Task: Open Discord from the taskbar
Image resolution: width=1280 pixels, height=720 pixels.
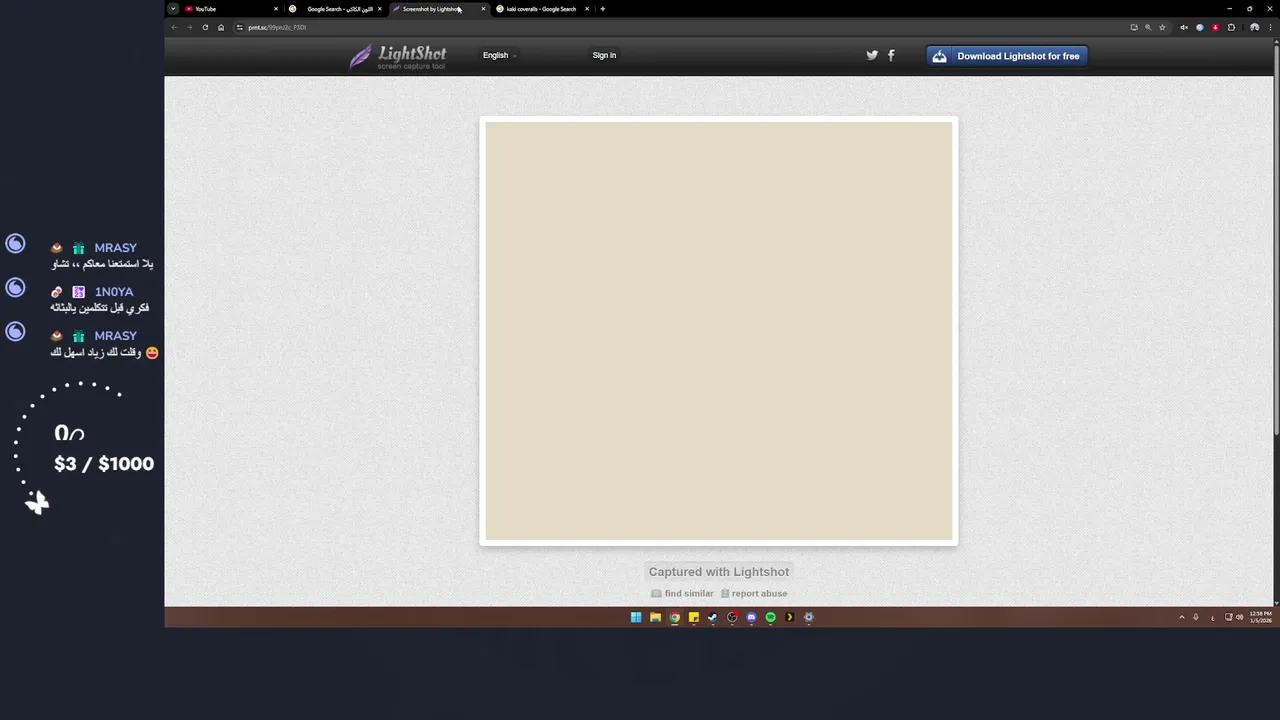Action: [751, 617]
